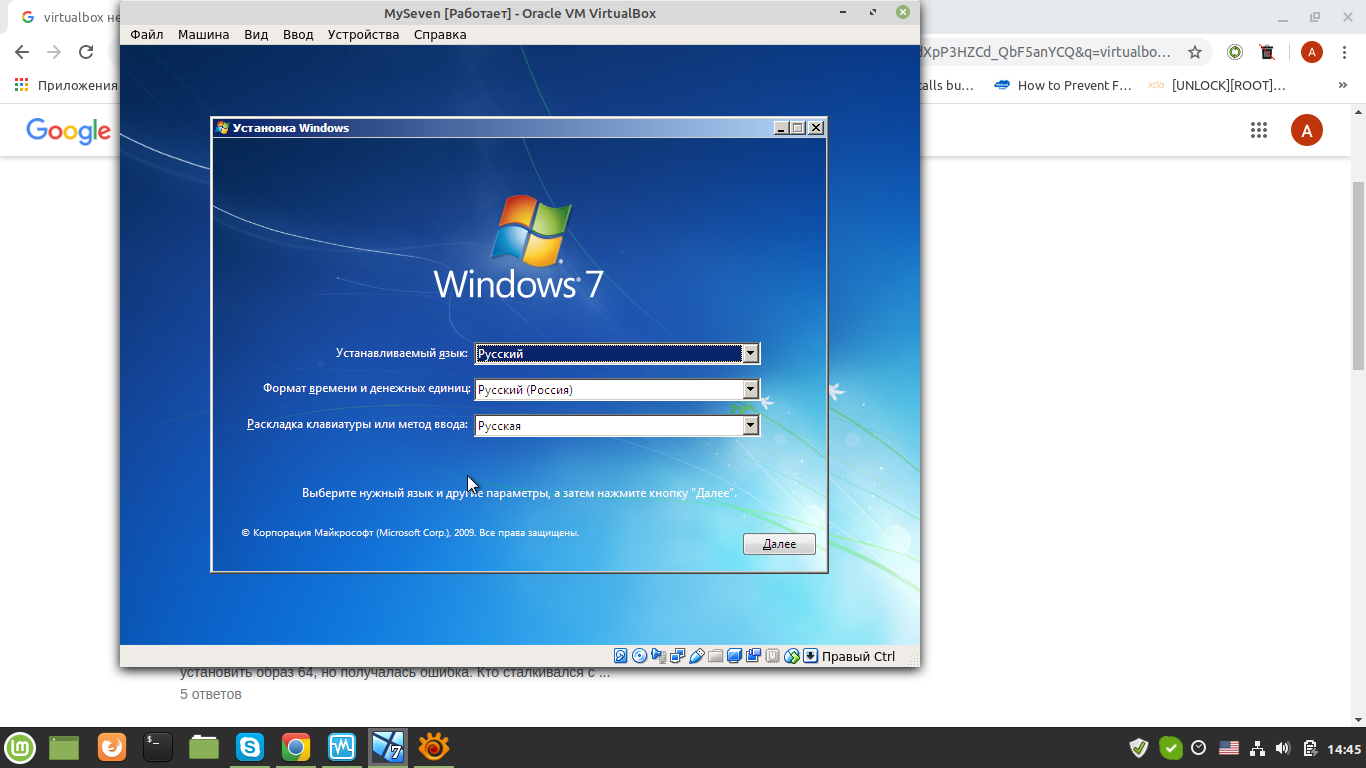Click the hard disk activity icon in VirtualBox status bar
The image size is (1366, 768).
620,656
